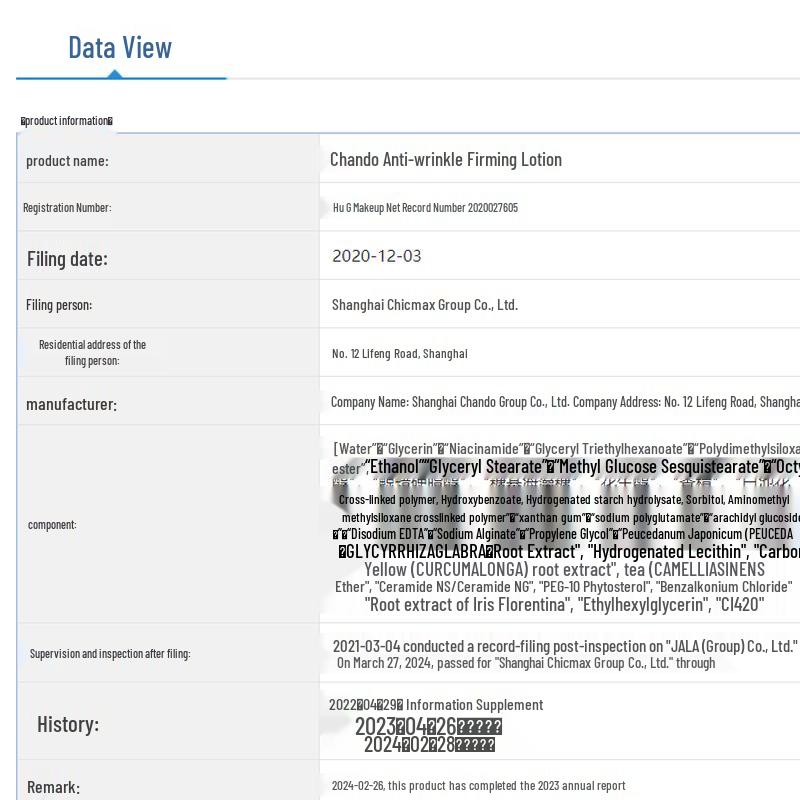Viewport: 800px width, 800px height.
Task: Click Shanghai Chicmax Group Co., Ltd. filing person
Action: click(x=424, y=305)
